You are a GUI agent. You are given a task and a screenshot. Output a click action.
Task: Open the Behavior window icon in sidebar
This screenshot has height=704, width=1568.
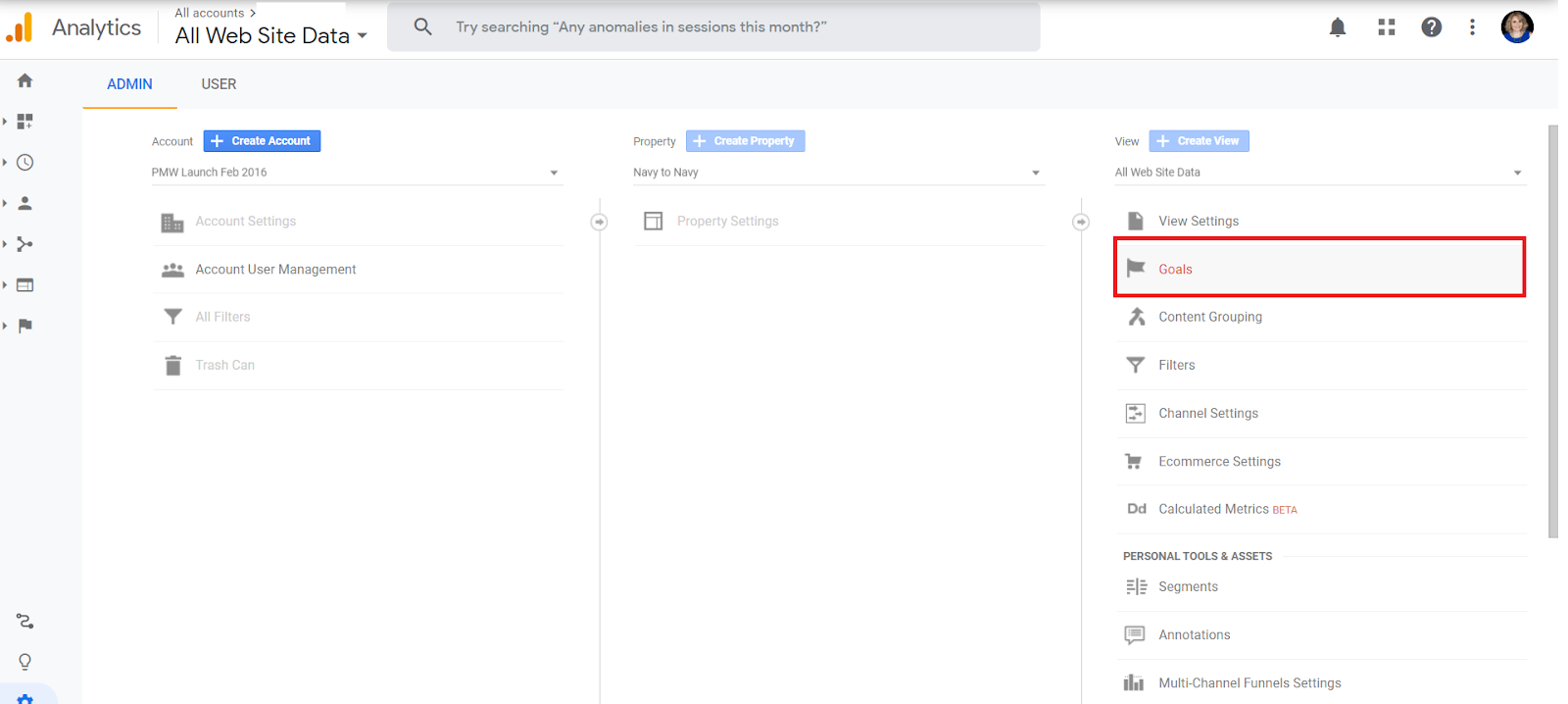25,285
